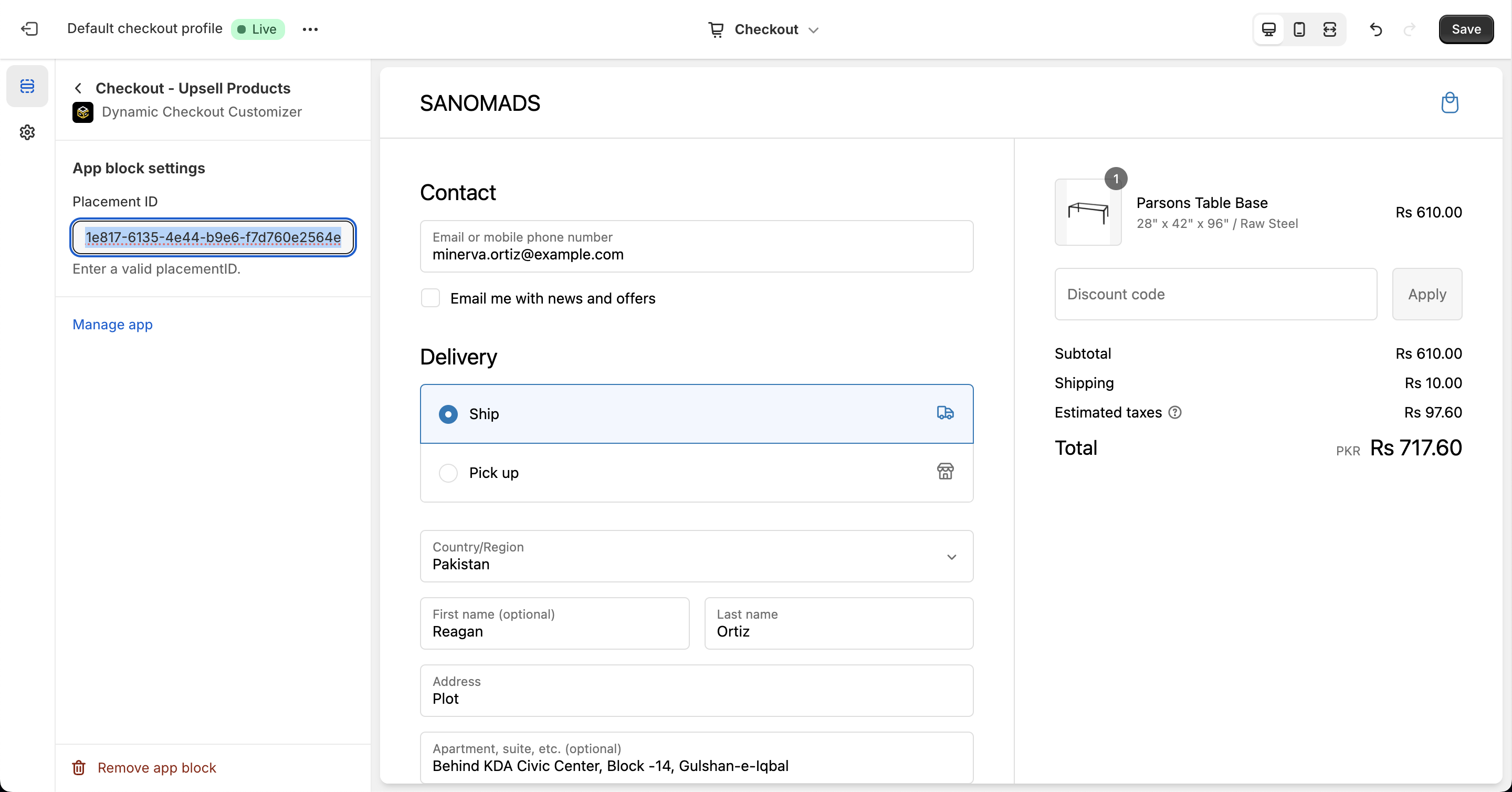
Task: Click the Shipping cost Rs 10.00
Action: (1433, 383)
